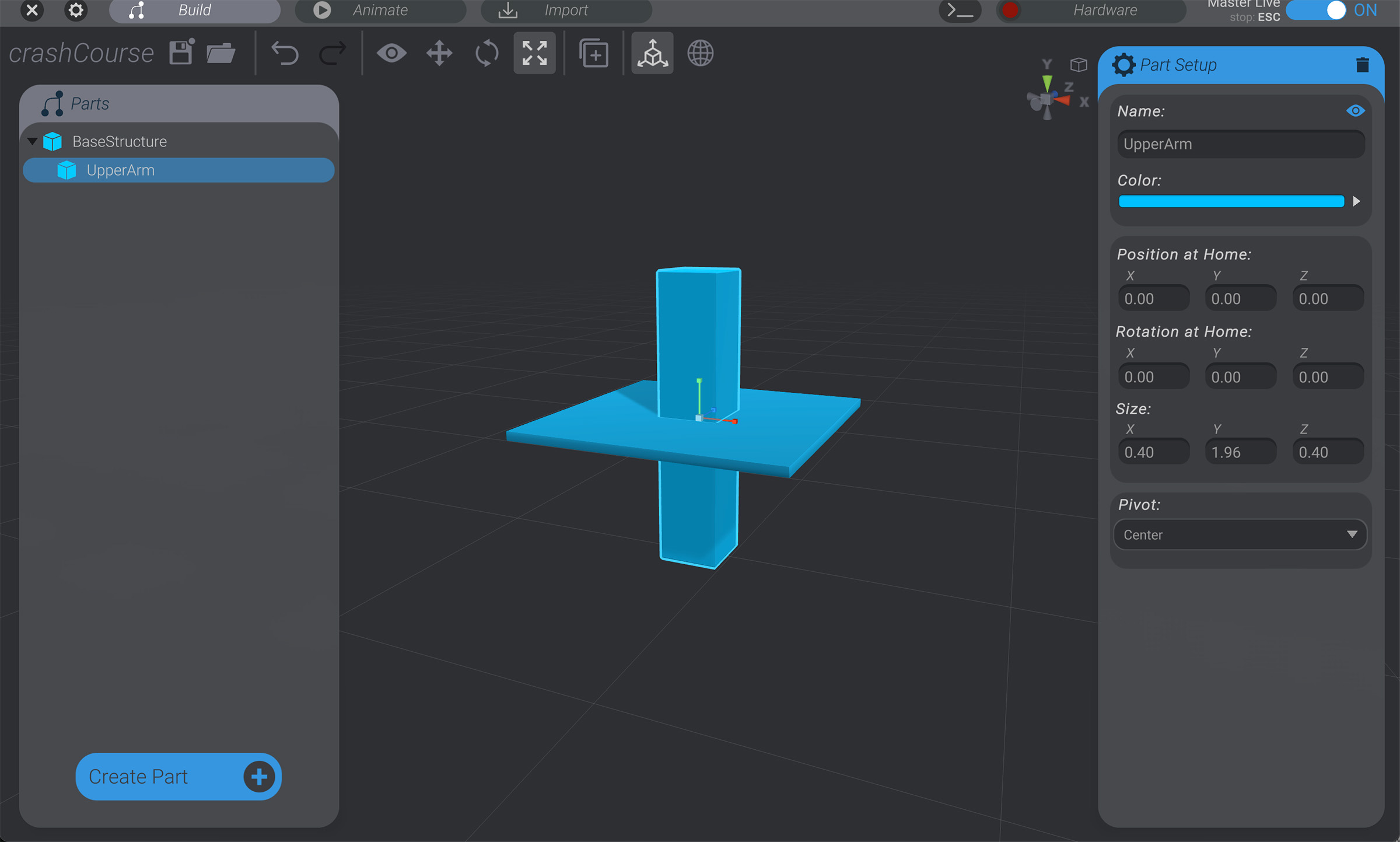Viewport: 1400px width, 842px height.
Task: Toggle local axis orientation mode
Action: tap(652, 53)
